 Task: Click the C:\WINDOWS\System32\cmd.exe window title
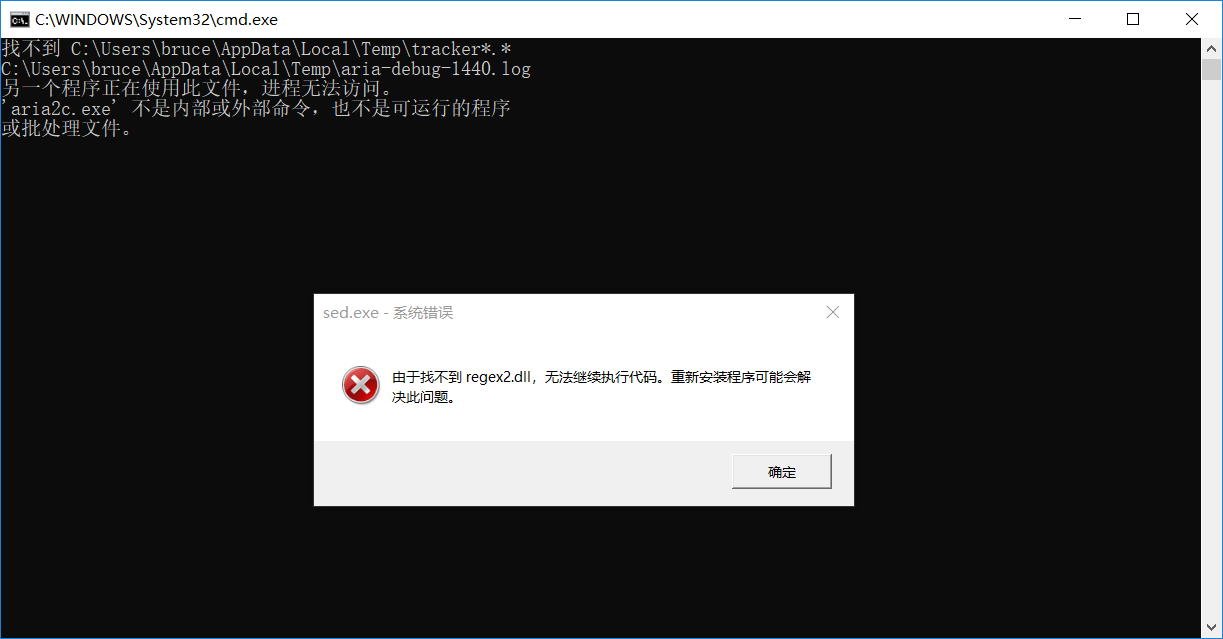(x=156, y=19)
